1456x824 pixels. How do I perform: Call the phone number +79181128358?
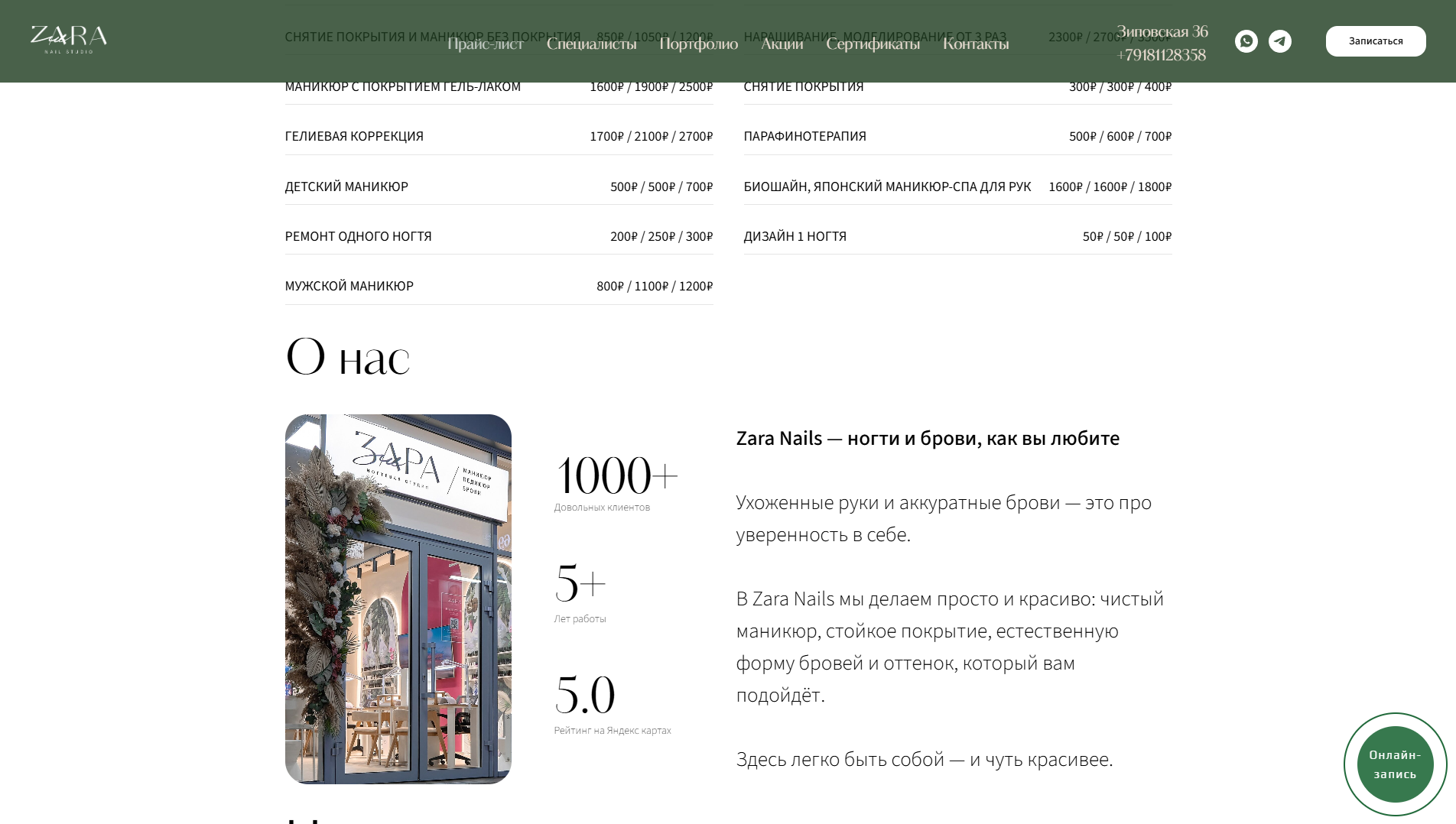pyautogui.click(x=1161, y=55)
